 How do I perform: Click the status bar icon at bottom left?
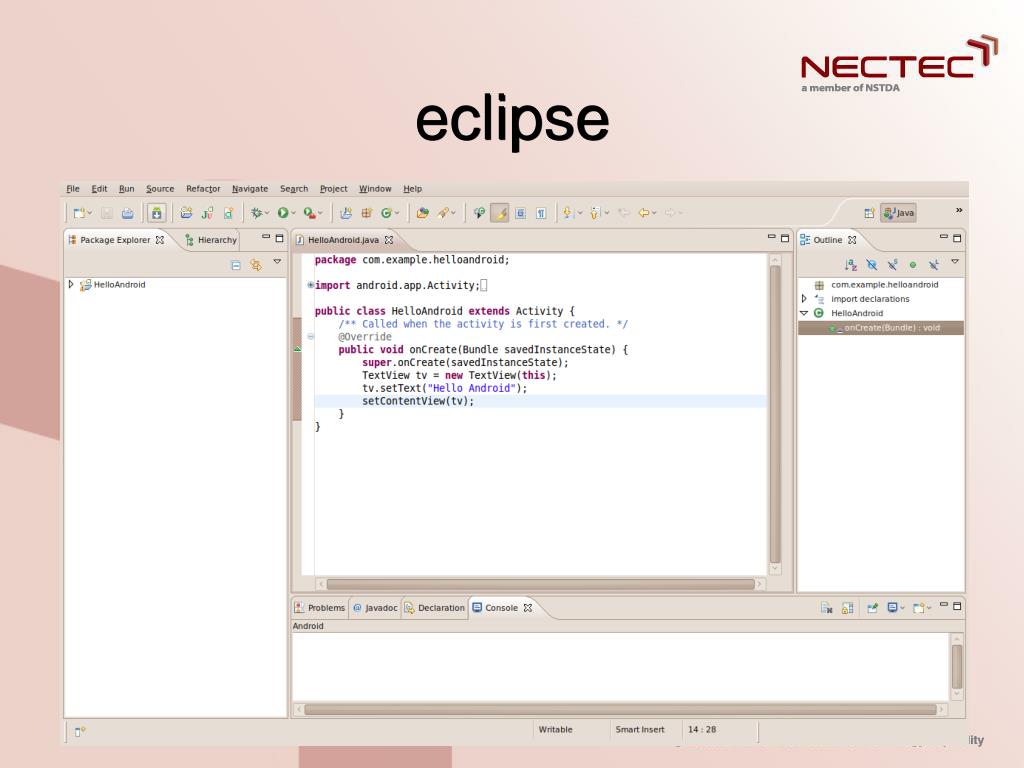(80, 732)
